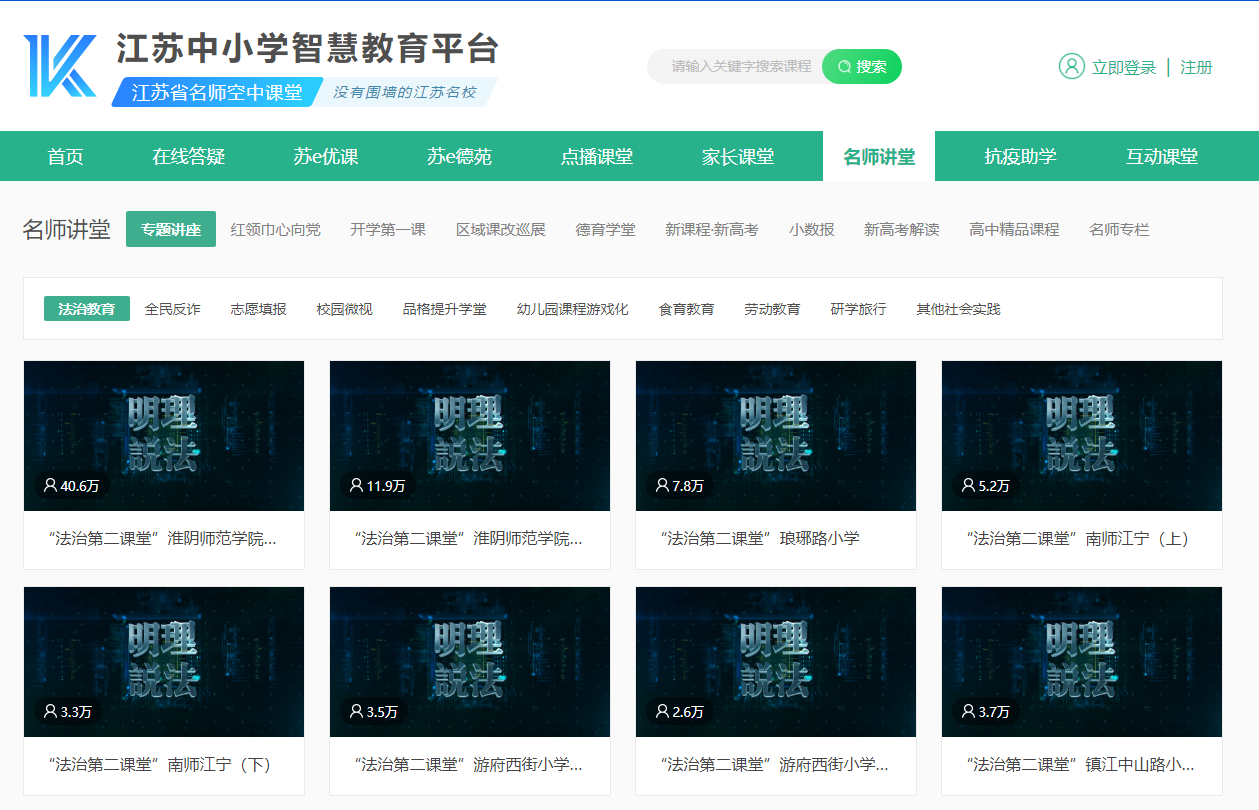Select the 其他社会实践 topic filter
Viewport: 1259px width, 810px height.
(958, 309)
